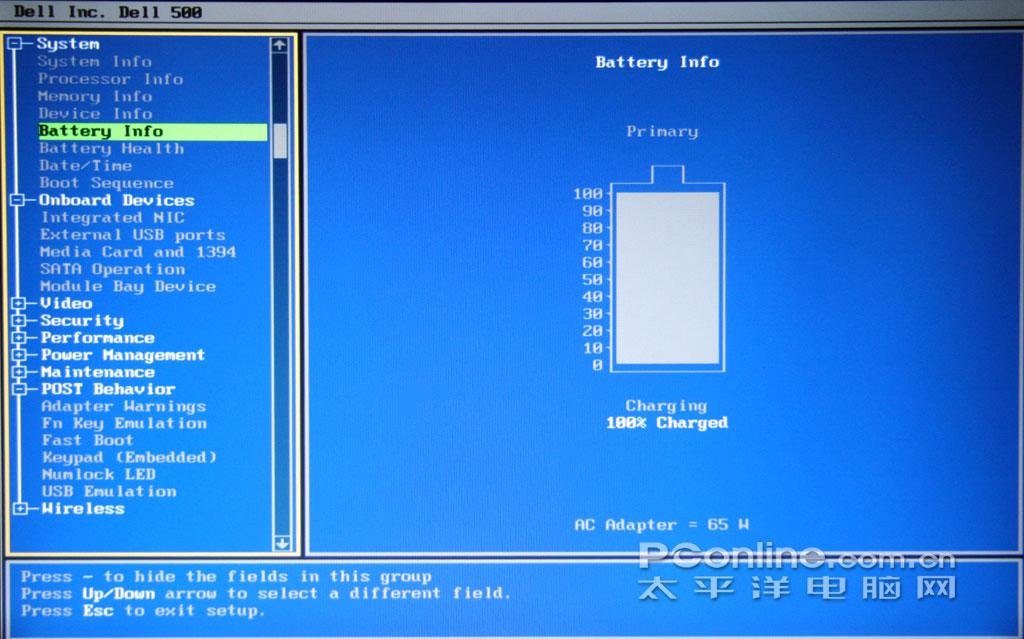Open the Date/Time entry

(85, 166)
